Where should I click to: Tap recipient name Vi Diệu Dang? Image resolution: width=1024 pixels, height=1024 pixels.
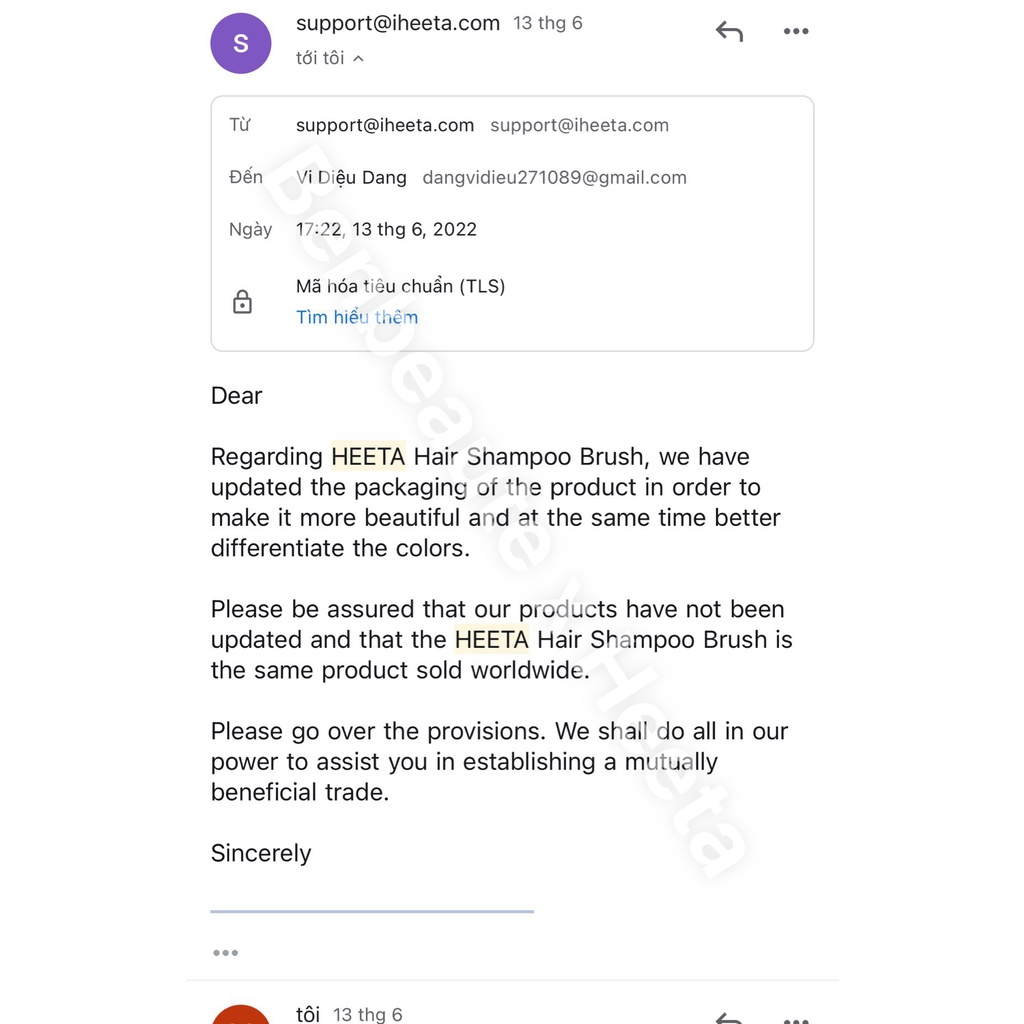(x=351, y=178)
